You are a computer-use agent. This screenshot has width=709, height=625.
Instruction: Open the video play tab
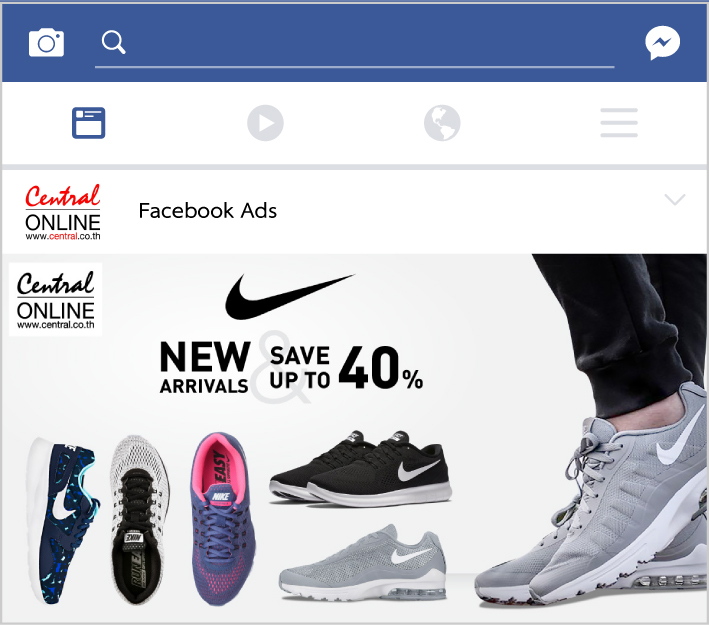pos(265,123)
